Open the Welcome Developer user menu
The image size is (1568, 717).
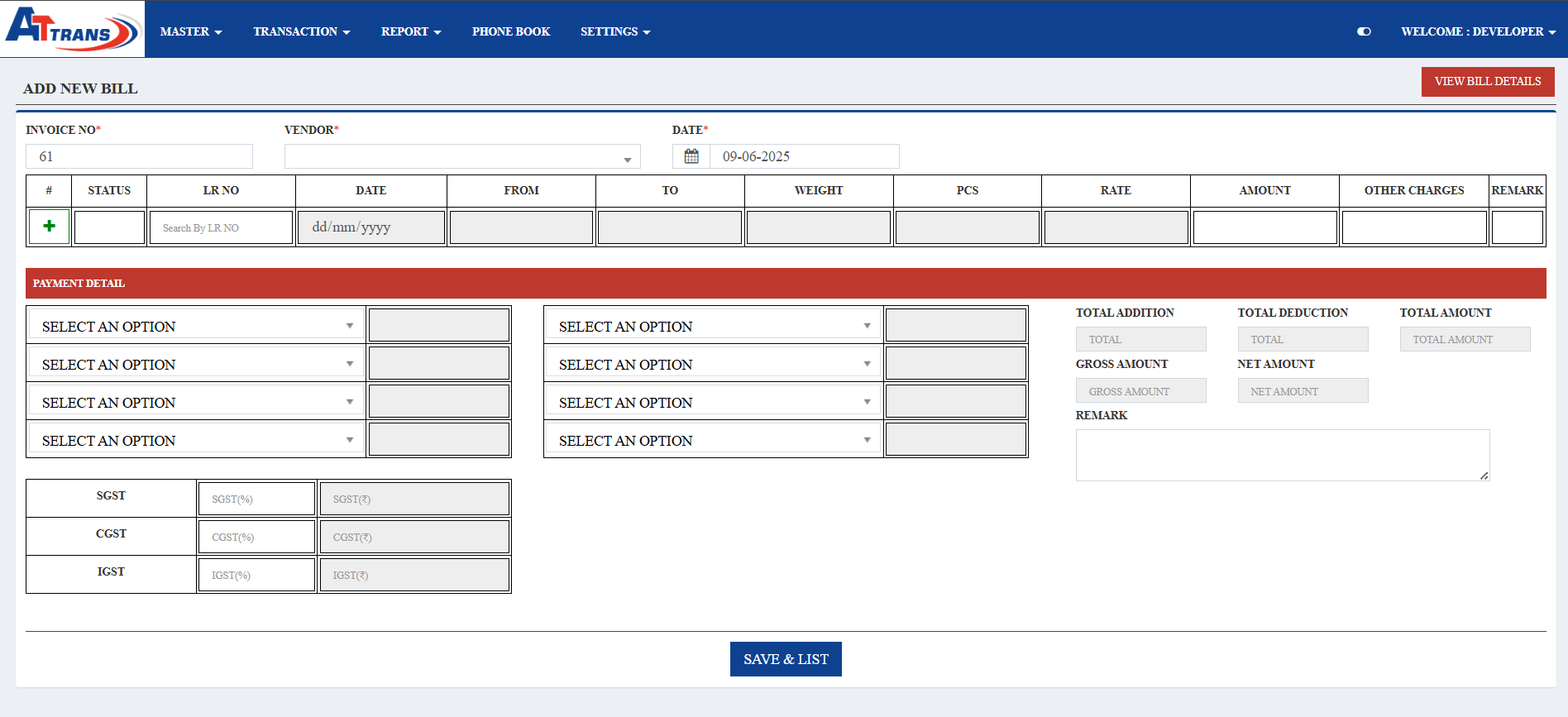click(1478, 31)
